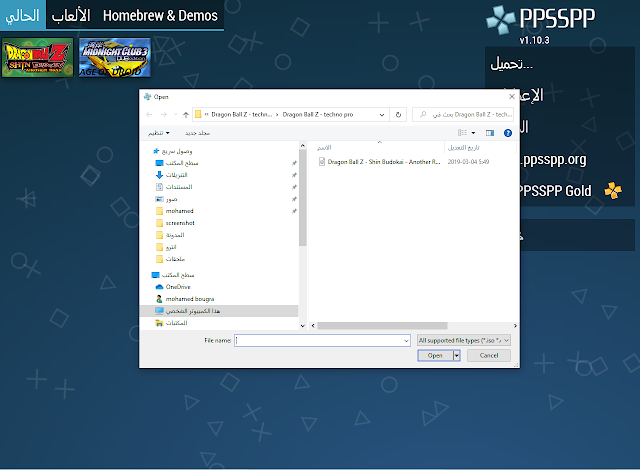This screenshot has height=470, width=640.
Task: Click the search box in Open dialog
Action: tap(462, 115)
